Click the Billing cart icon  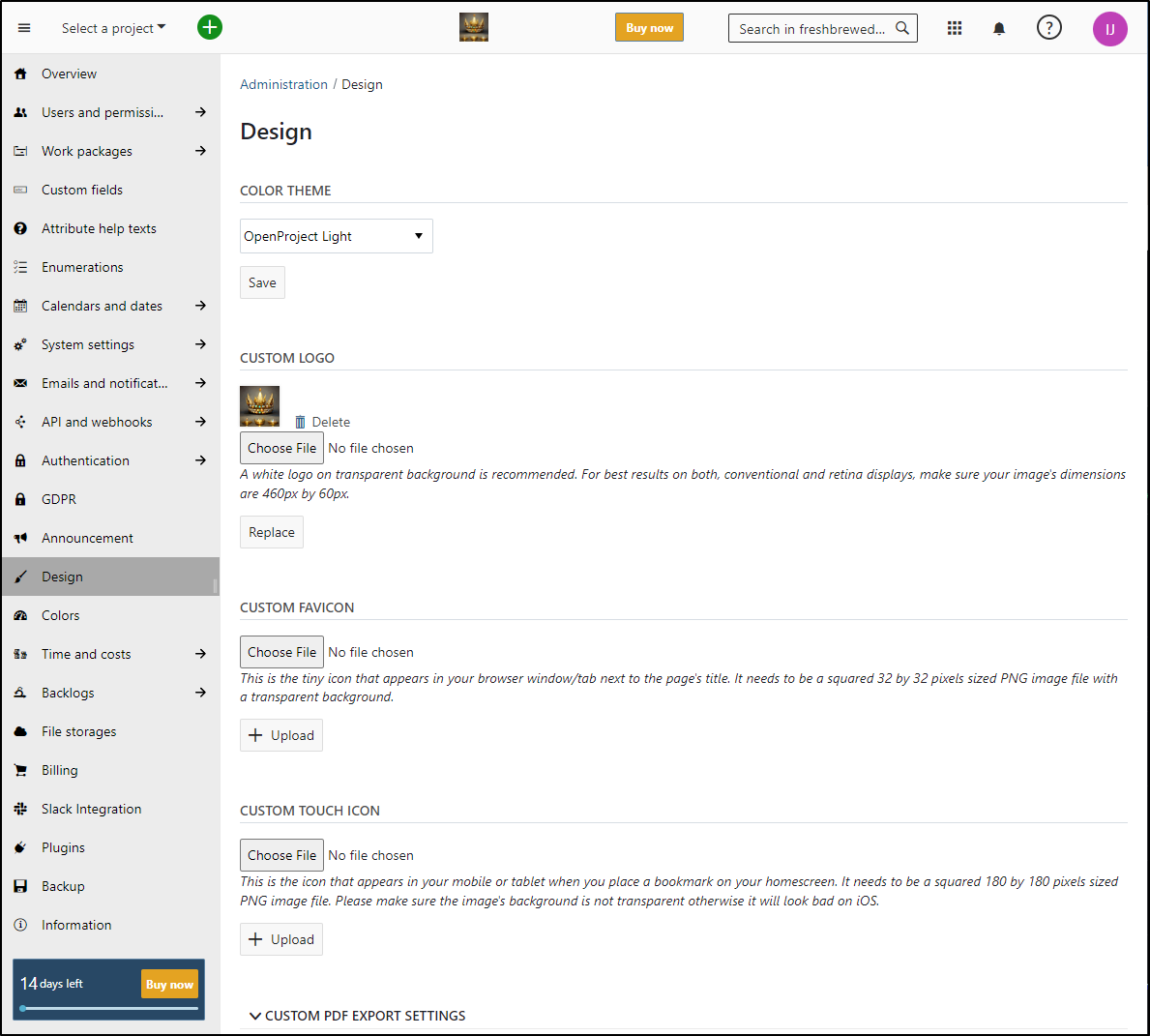pyautogui.click(x=20, y=770)
